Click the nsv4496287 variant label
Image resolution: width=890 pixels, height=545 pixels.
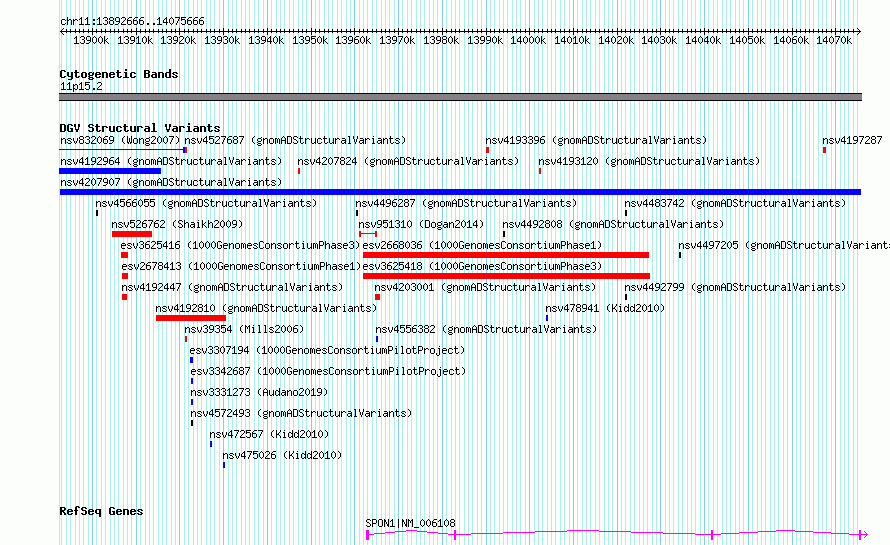point(466,203)
